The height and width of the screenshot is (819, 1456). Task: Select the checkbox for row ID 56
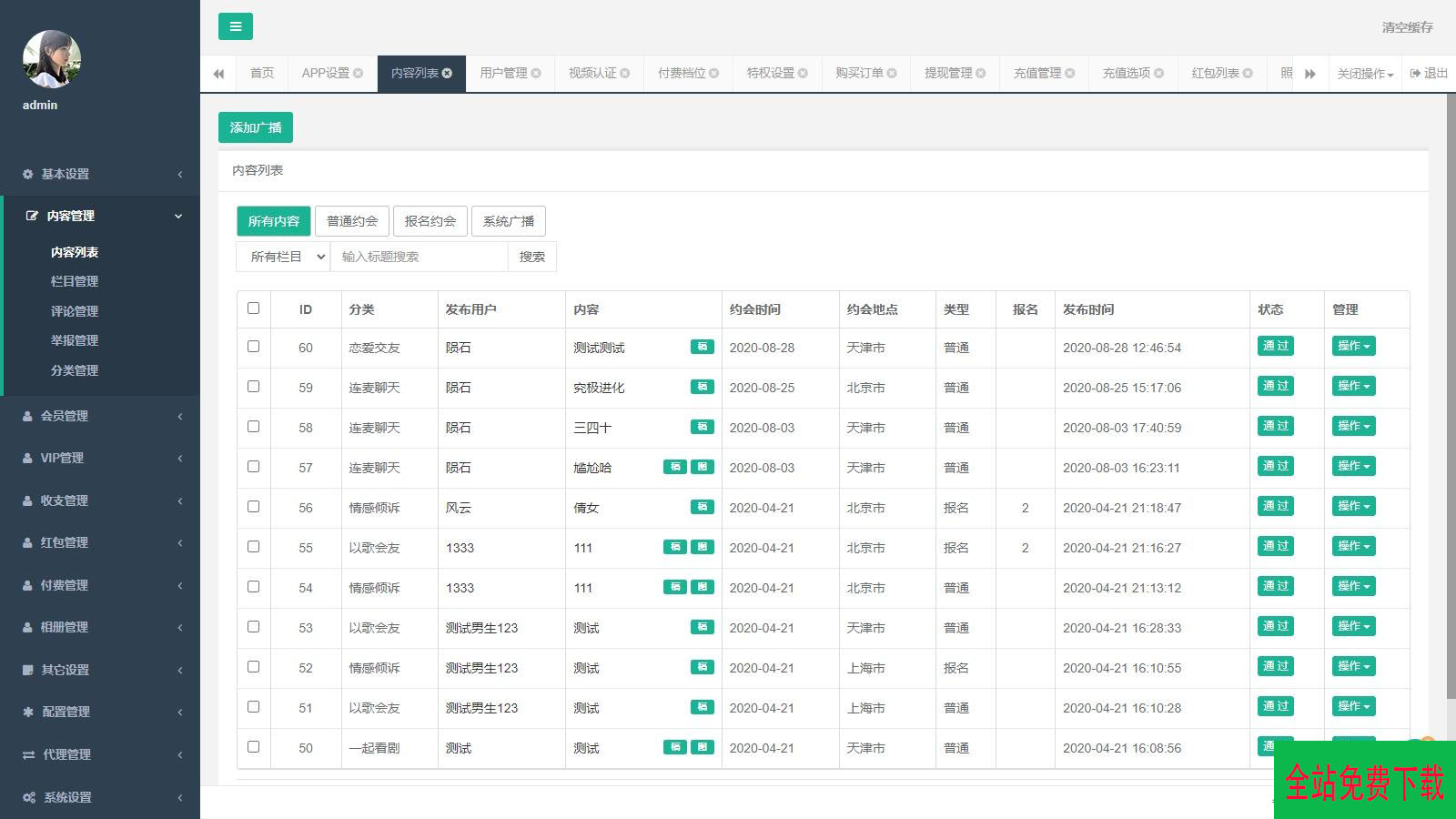[253, 507]
